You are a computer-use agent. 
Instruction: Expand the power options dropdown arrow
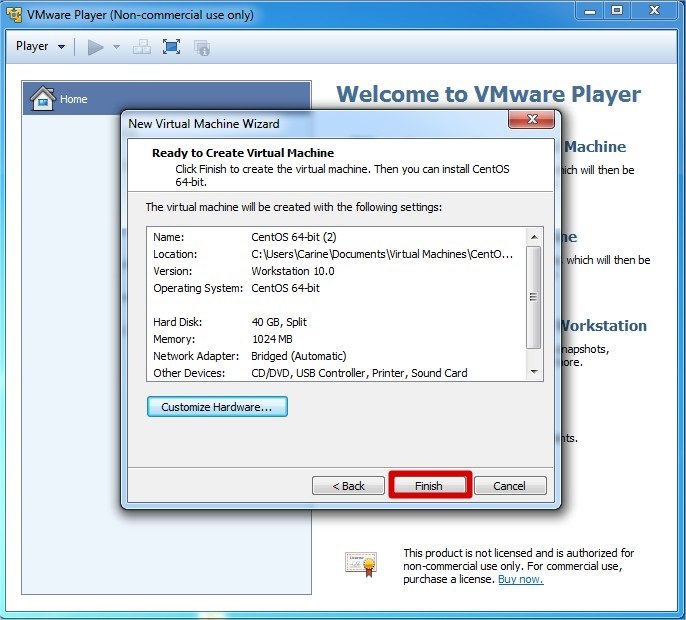click(x=116, y=47)
